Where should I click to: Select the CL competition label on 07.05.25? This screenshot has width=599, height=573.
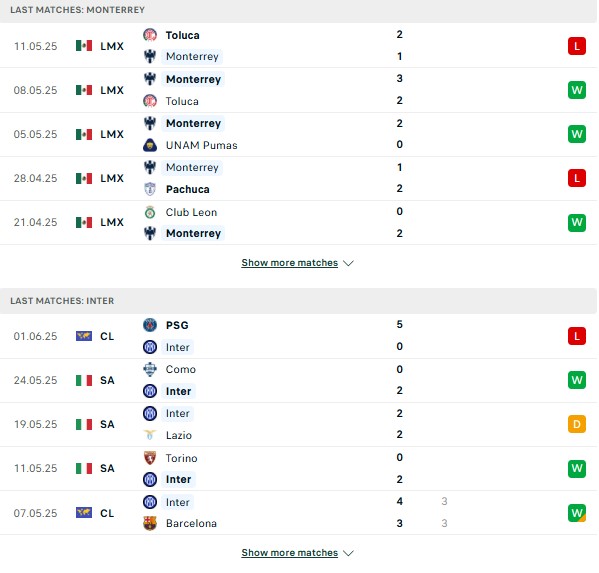coord(107,513)
